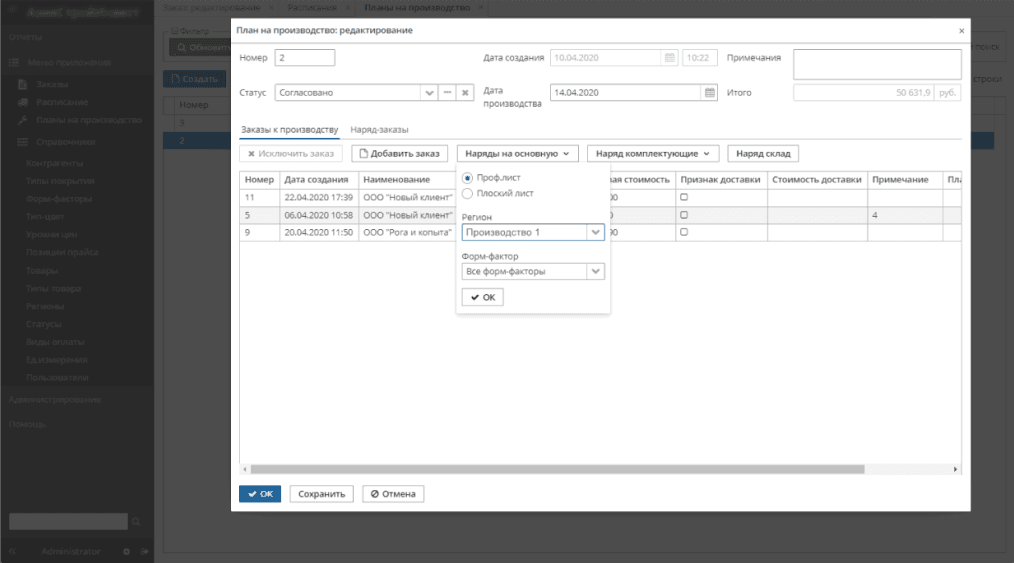1014x563 pixels.
Task: Open Планы на производство top tab
Action: (417, 8)
